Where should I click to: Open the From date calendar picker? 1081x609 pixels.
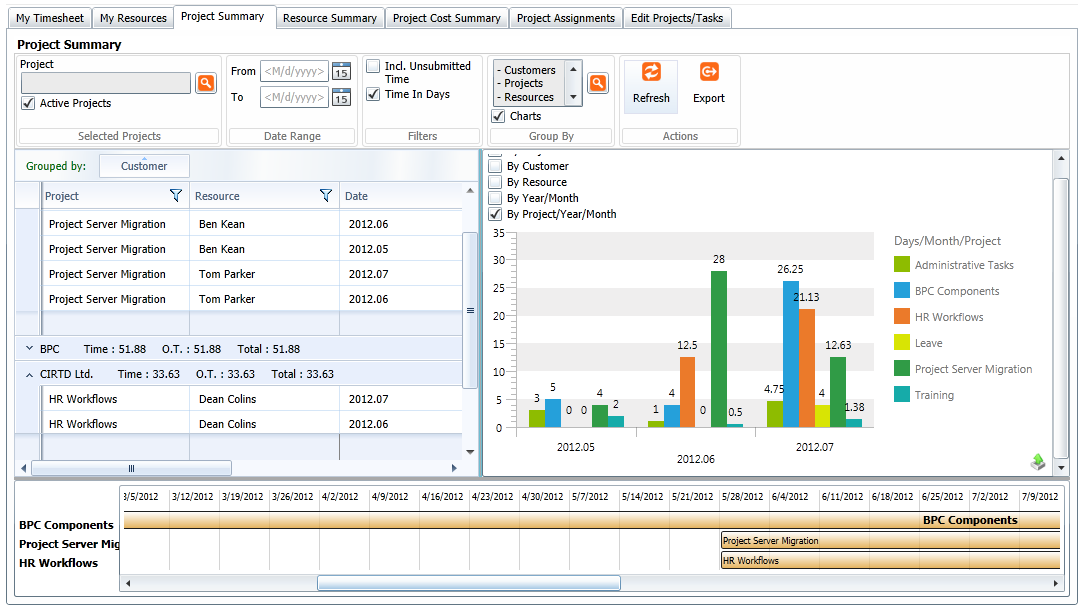pos(341,71)
